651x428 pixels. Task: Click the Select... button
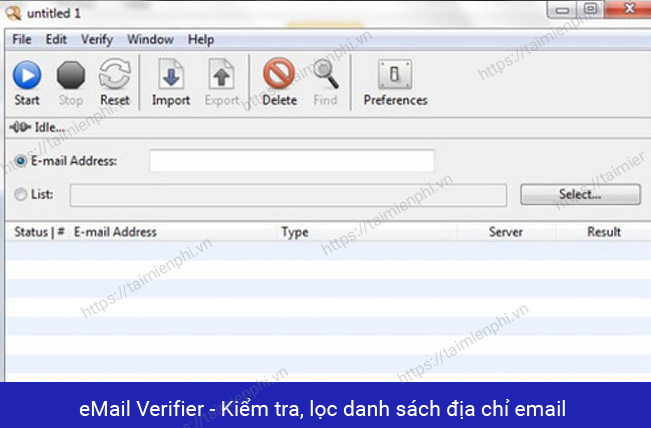[580, 194]
